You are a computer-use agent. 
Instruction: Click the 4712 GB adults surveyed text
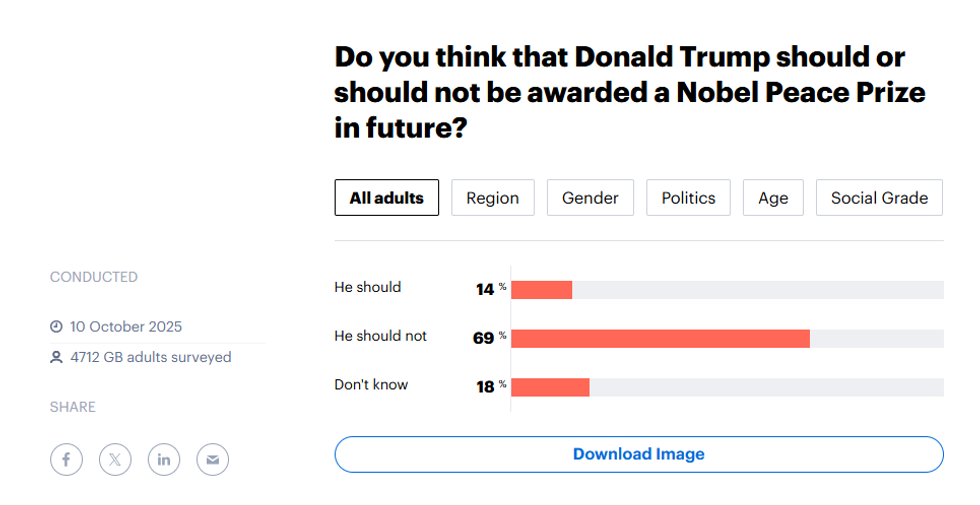pyautogui.click(x=150, y=357)
